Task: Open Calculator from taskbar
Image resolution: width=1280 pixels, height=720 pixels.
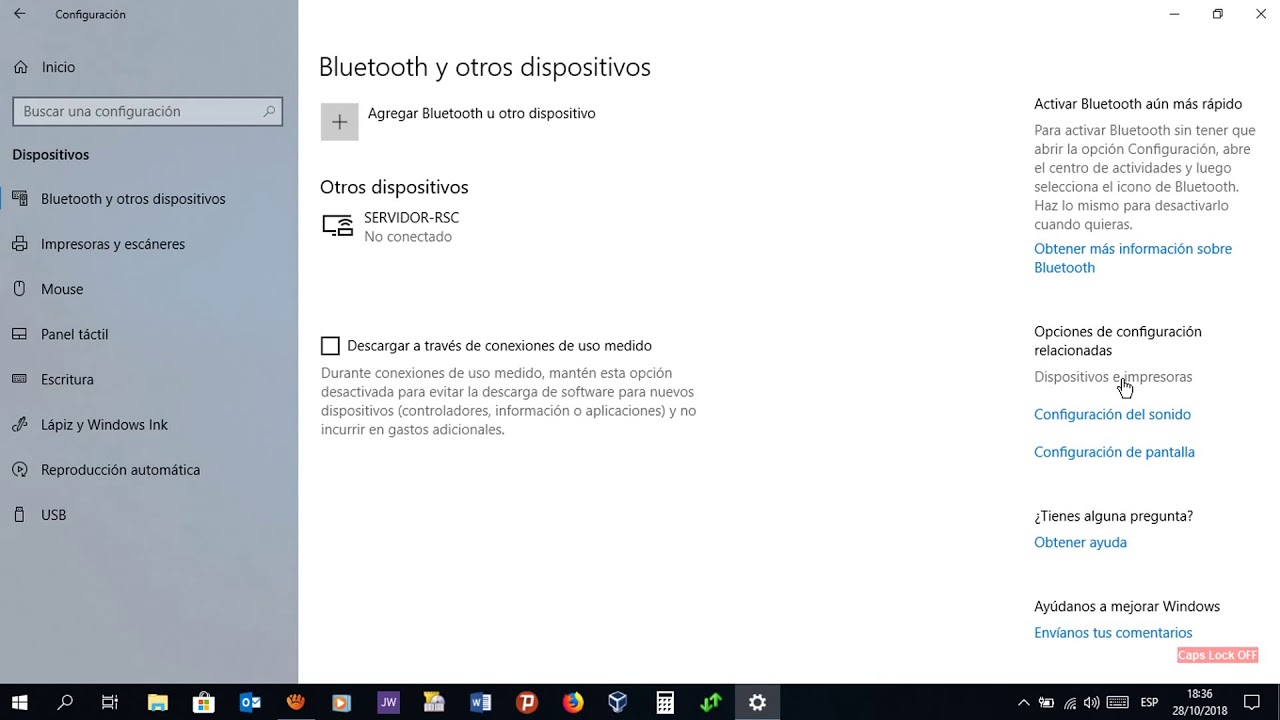Action: click(665, 702)
